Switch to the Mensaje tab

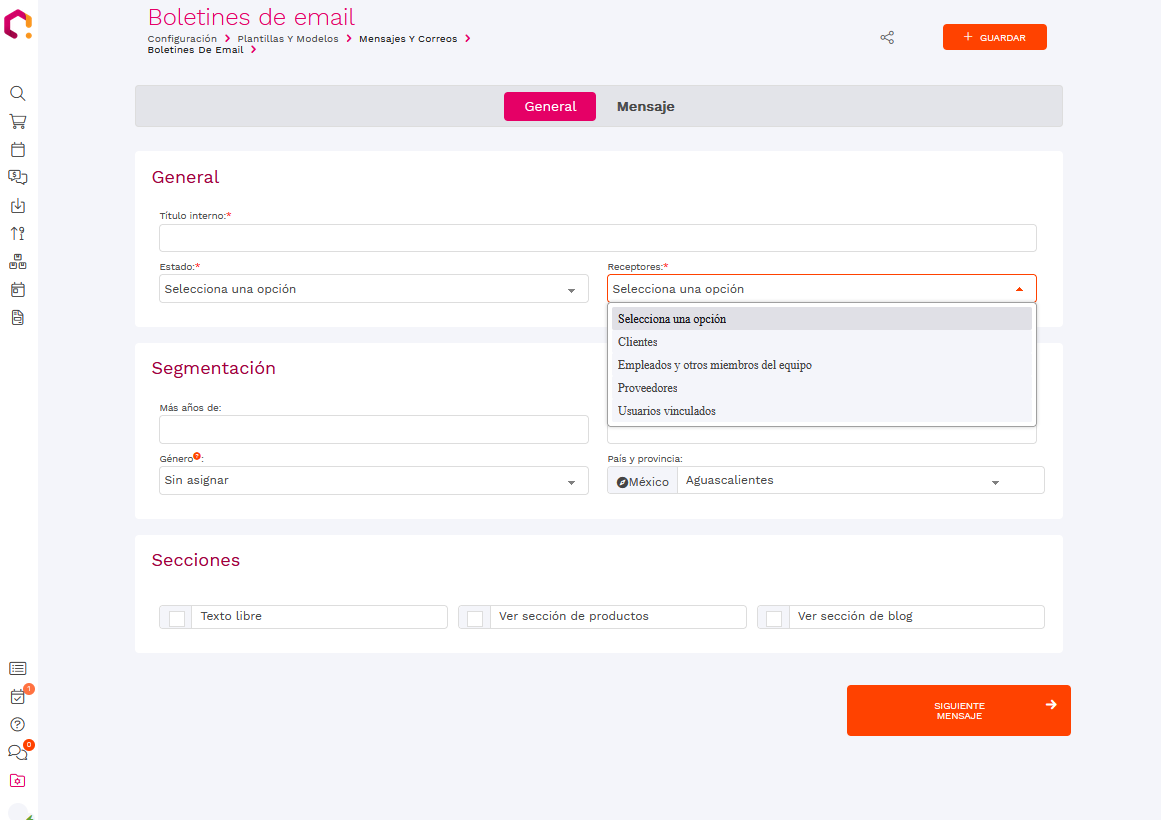coord(645,107)
